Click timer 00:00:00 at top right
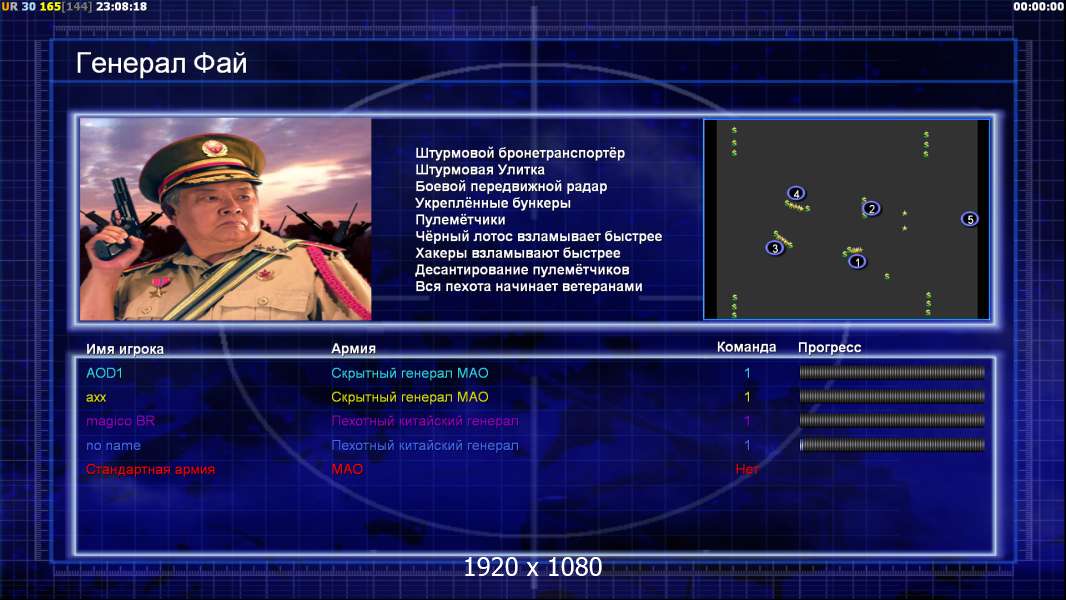The width and height of the screenshot is (1066, 600). point(1038,7)
